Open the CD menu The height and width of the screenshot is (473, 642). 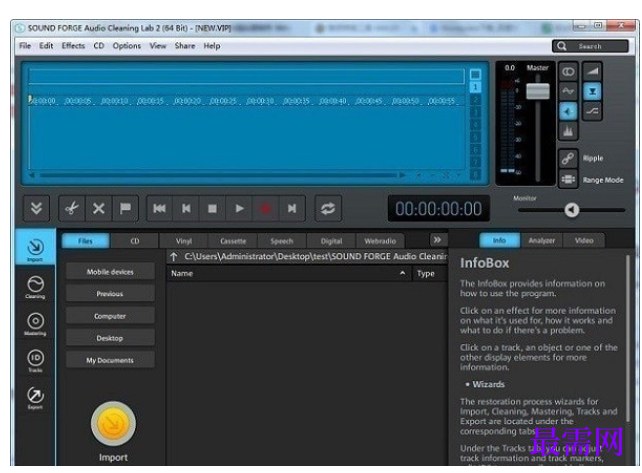(99, 45)
